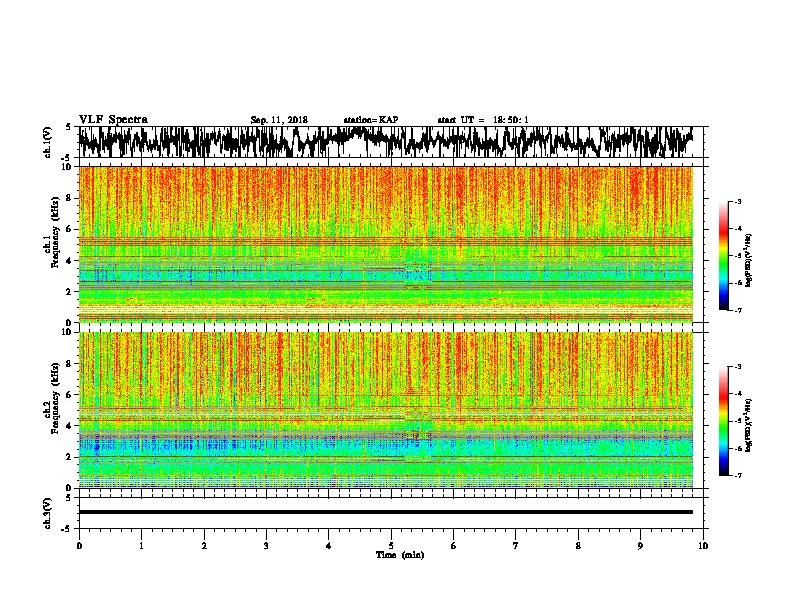
Task: Click the "station=KAP" header label
Action: coord(371,120)
